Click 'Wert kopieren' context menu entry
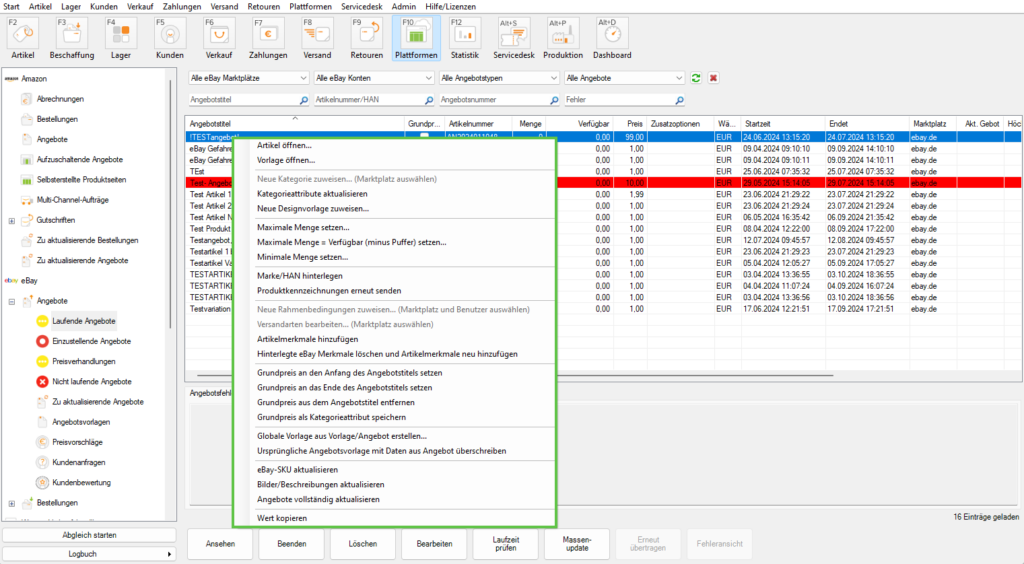This screenshot has width=1024, height=564. (x=282, y=518)
